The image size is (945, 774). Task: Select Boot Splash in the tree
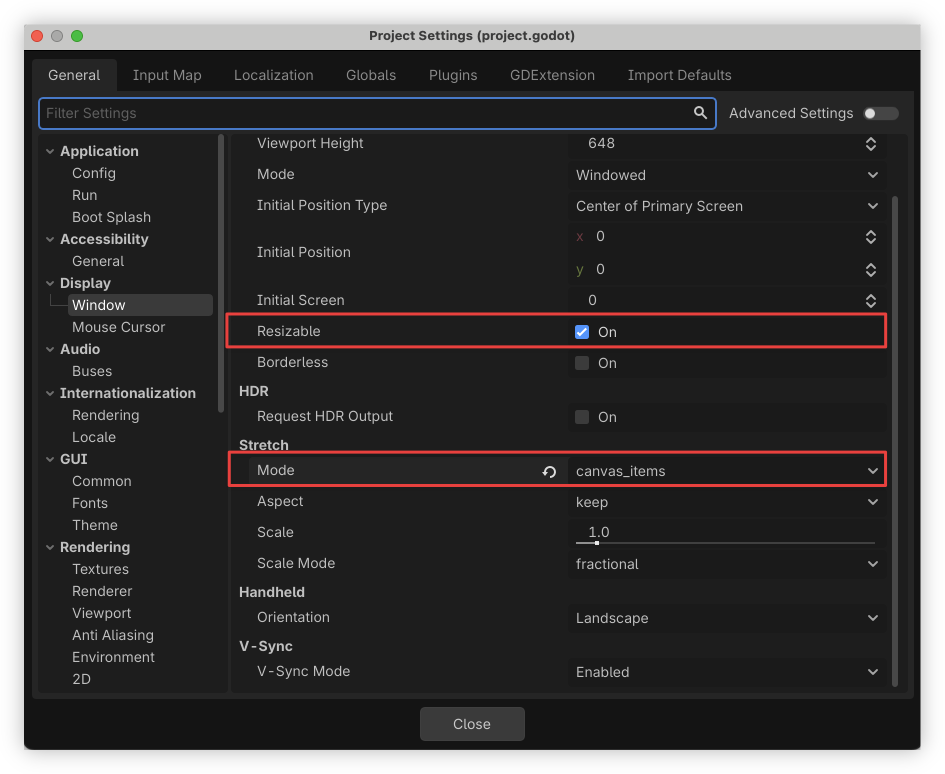pyautogui.click(x=111, y=217)
